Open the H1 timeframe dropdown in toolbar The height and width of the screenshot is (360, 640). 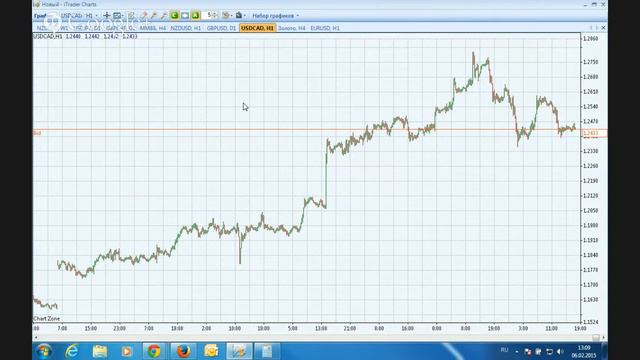pos(91,16)
